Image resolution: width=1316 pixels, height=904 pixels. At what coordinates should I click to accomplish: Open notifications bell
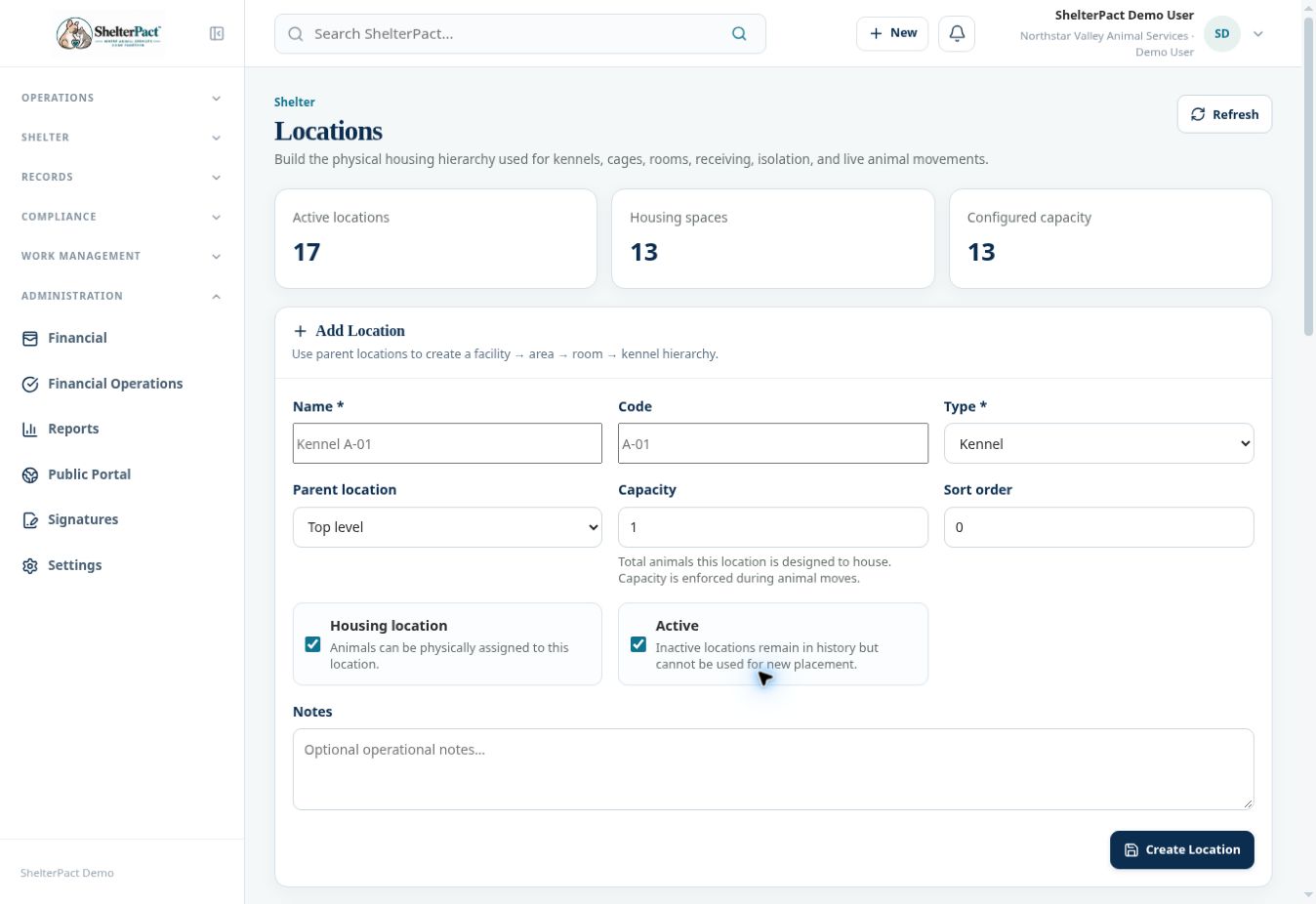click(957, 33)
